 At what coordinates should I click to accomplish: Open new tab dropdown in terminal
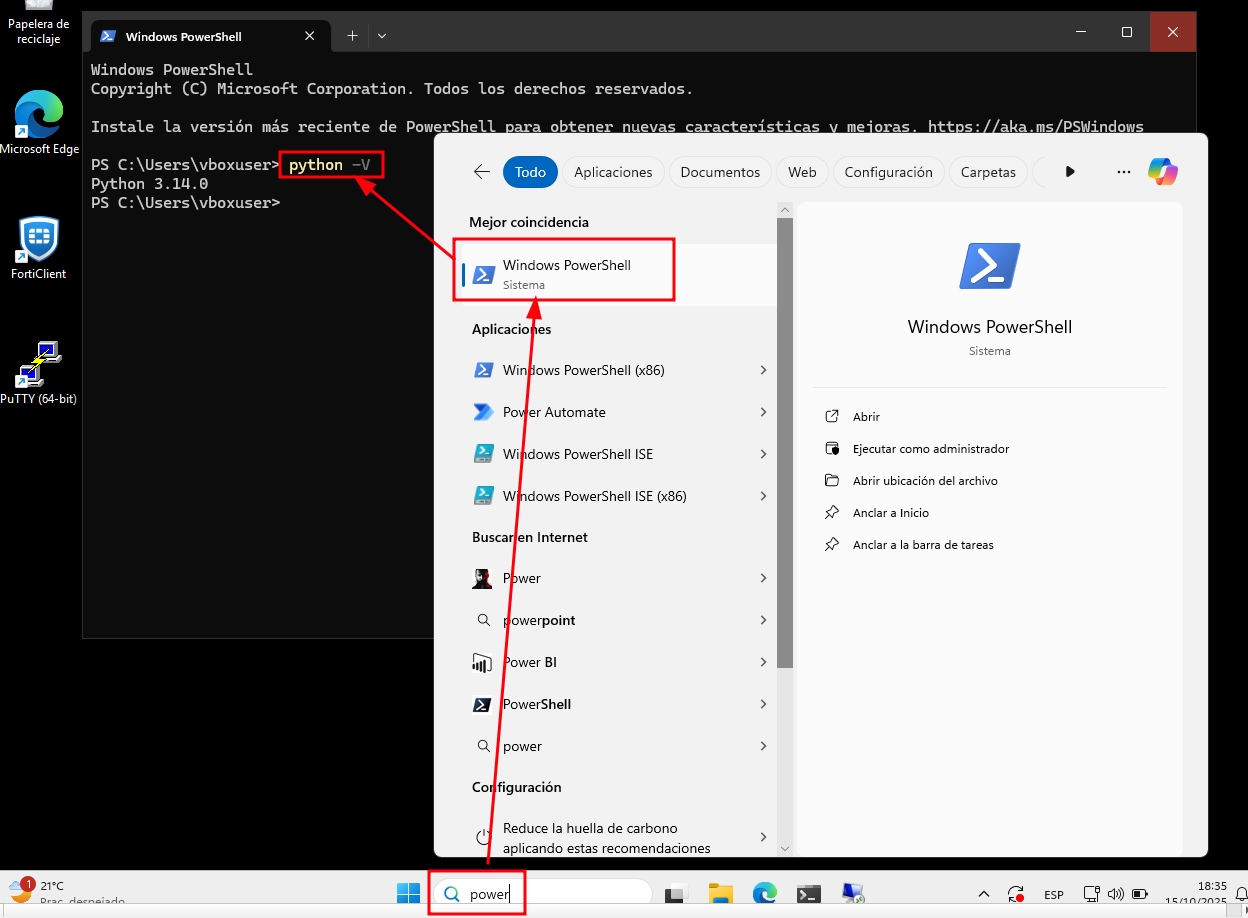(x=382, y=36)
